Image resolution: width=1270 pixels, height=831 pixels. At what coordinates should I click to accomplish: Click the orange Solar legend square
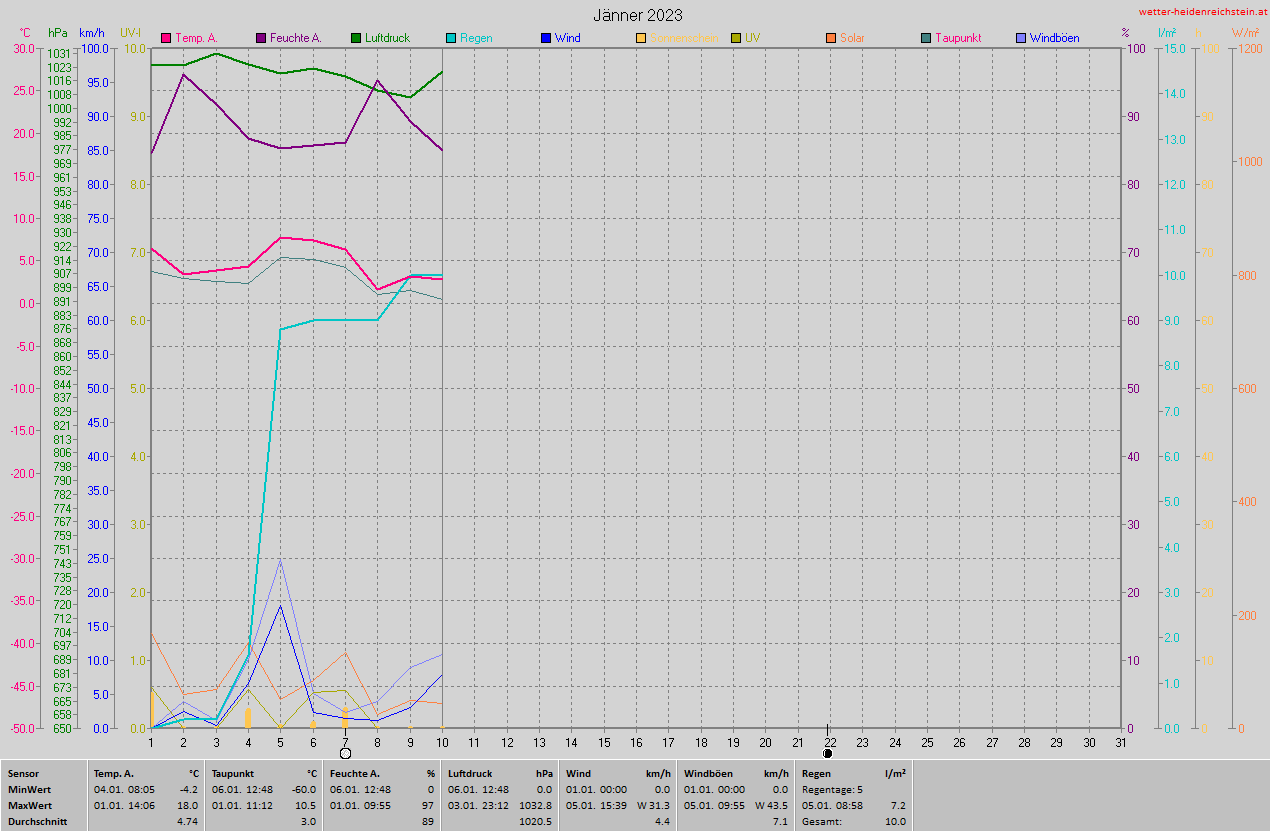(x=831, y=39)
